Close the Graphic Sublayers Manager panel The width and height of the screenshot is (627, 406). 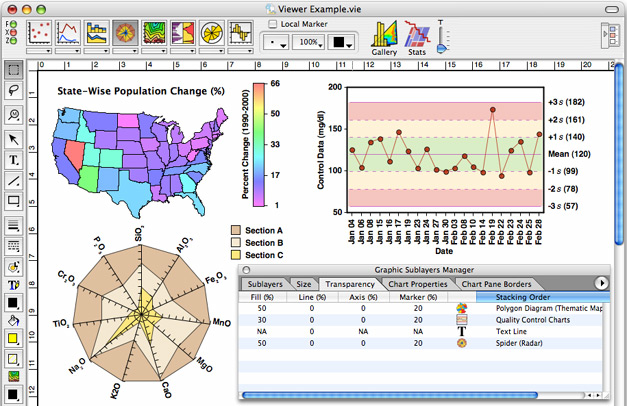coord(246,270)
